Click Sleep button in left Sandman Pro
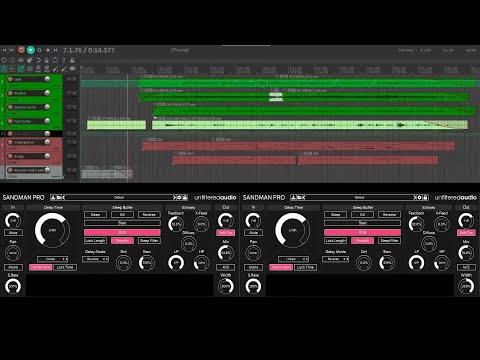 (95, 214)
